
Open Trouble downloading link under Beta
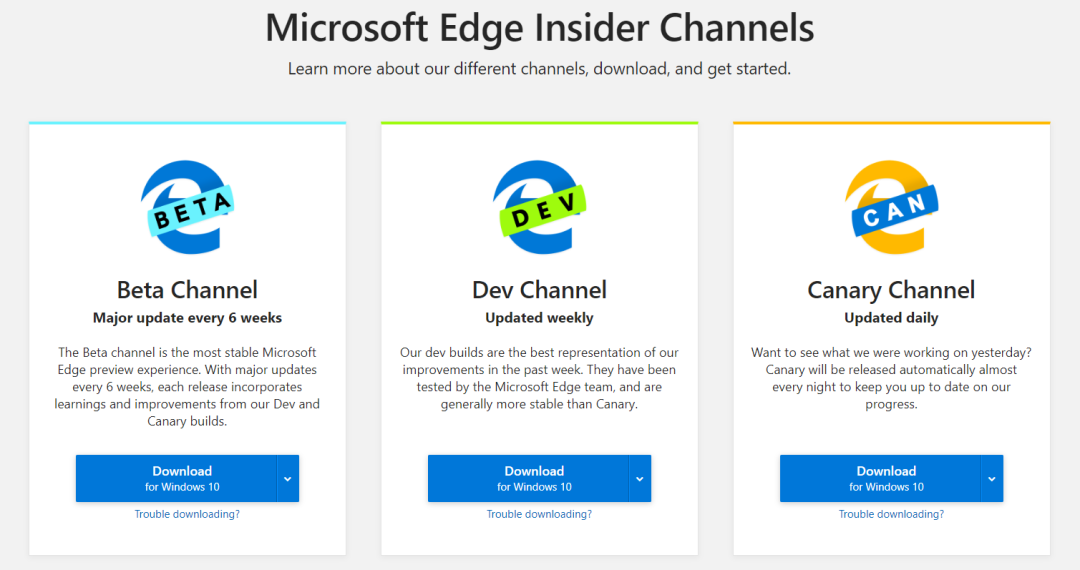point(187,514)
